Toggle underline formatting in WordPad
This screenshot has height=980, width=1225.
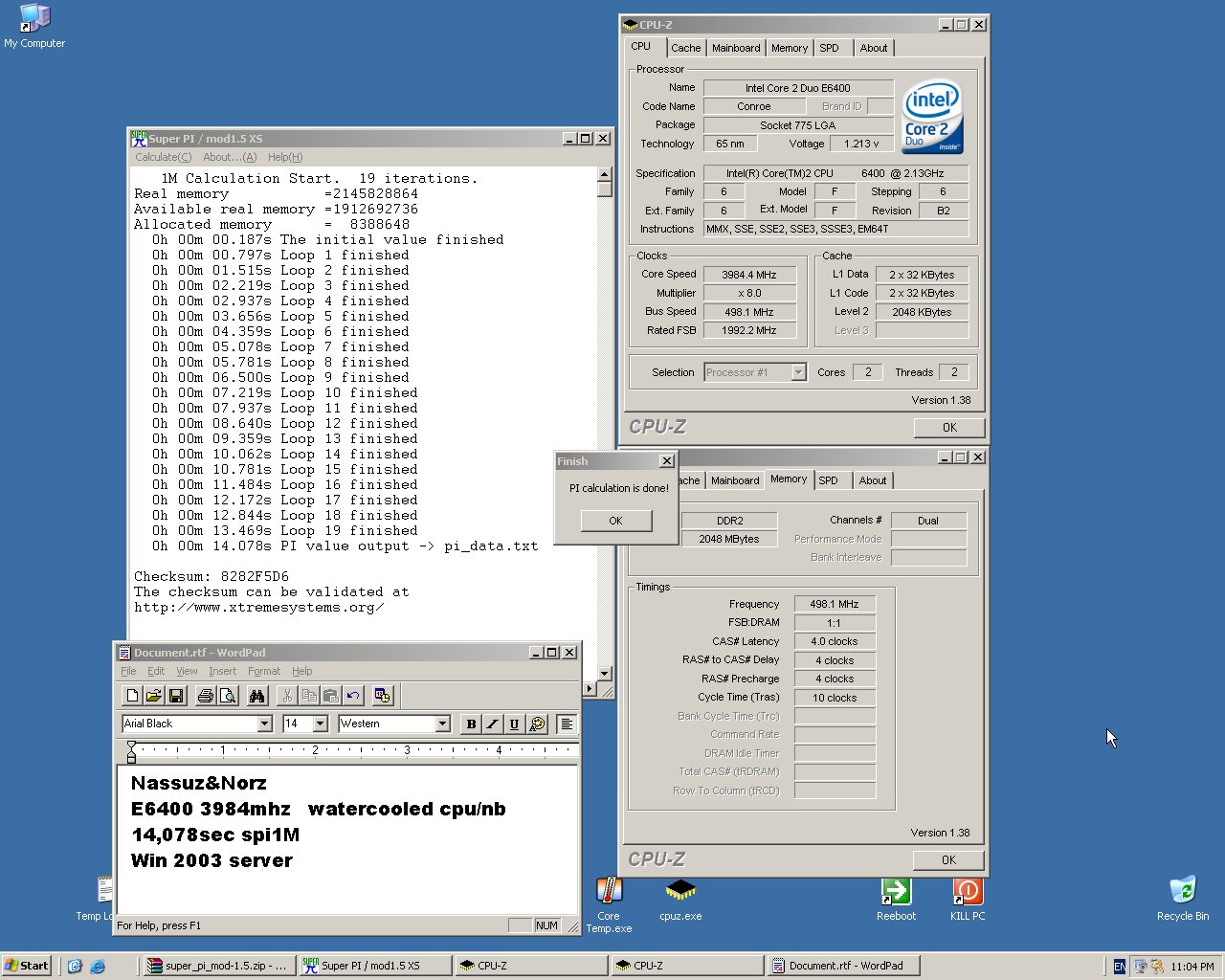click(514, 724)
